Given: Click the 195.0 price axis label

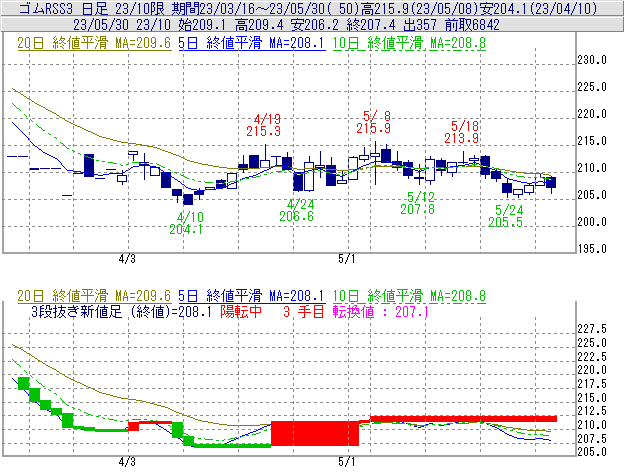Looking at the screenshot, I should point(592,249).
